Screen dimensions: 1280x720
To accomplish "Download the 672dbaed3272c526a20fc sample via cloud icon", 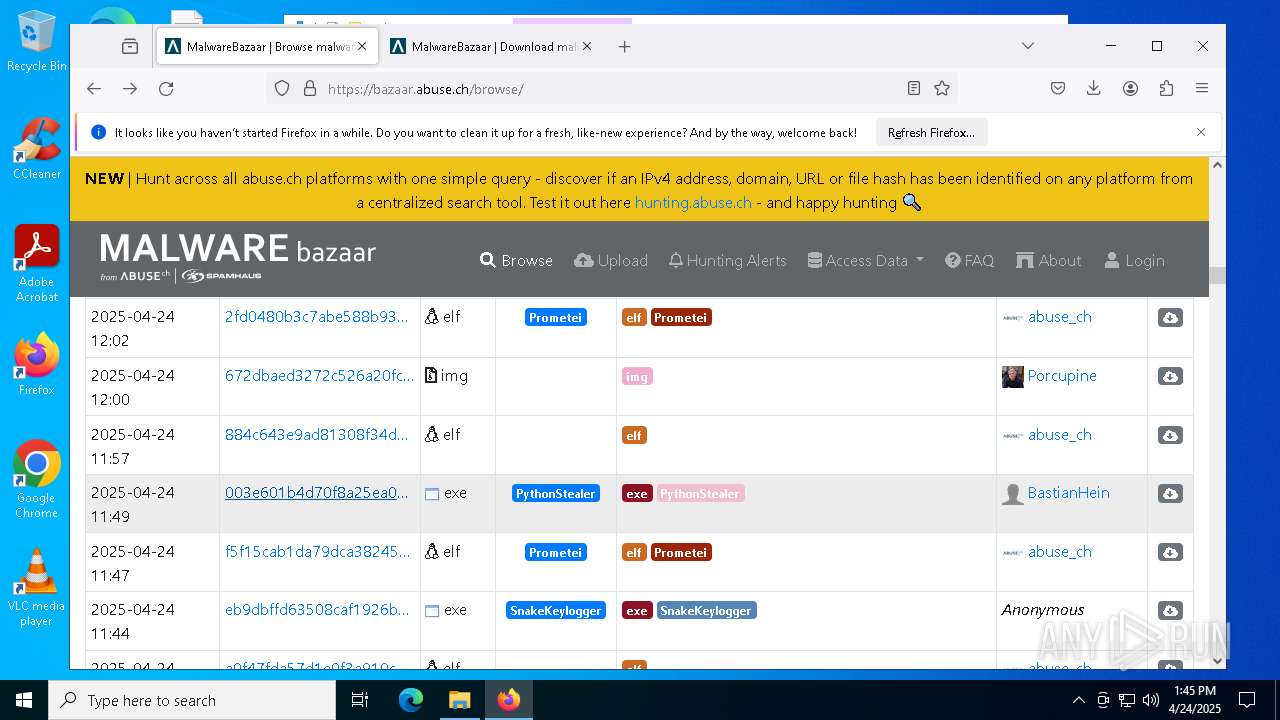I will click(x=1170, y=376).
